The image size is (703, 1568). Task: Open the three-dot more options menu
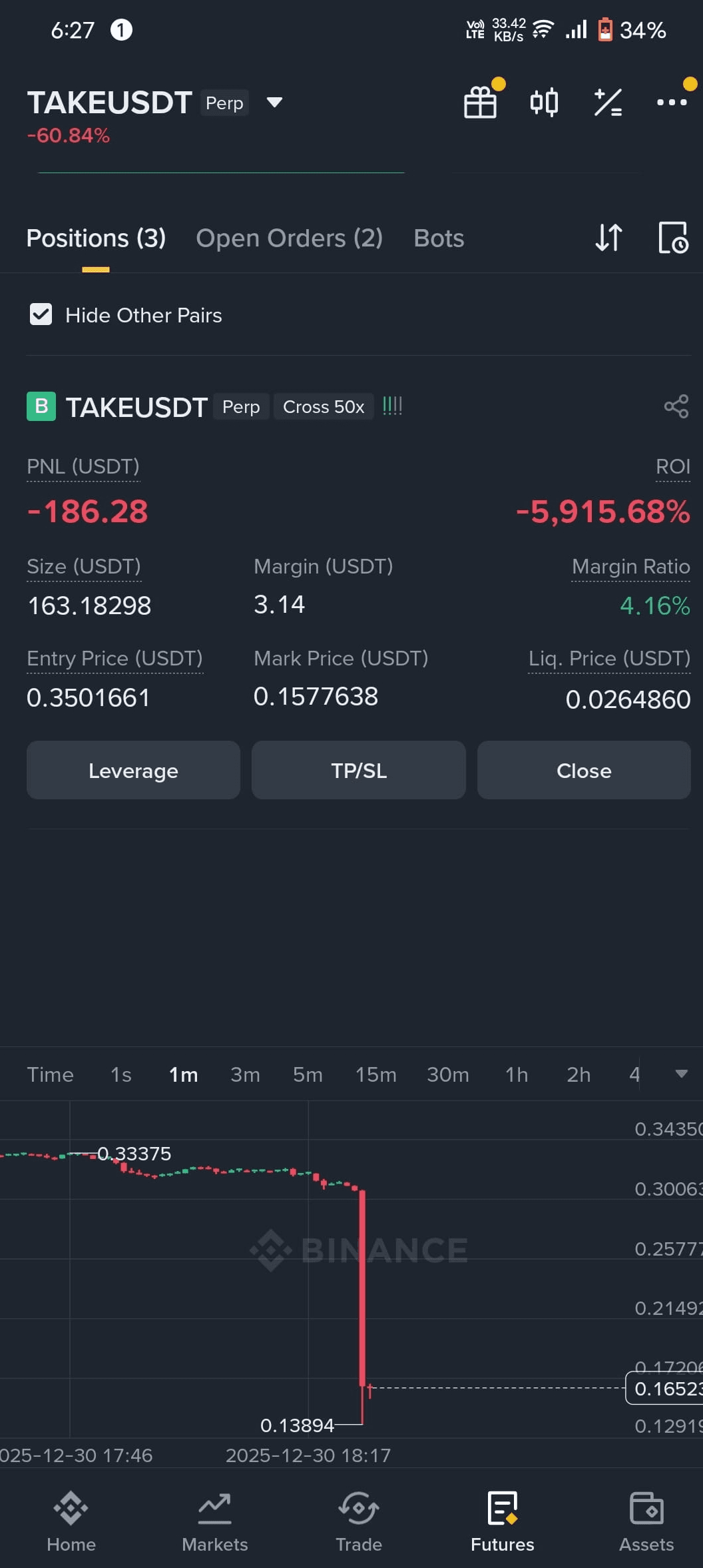point(672,103)
